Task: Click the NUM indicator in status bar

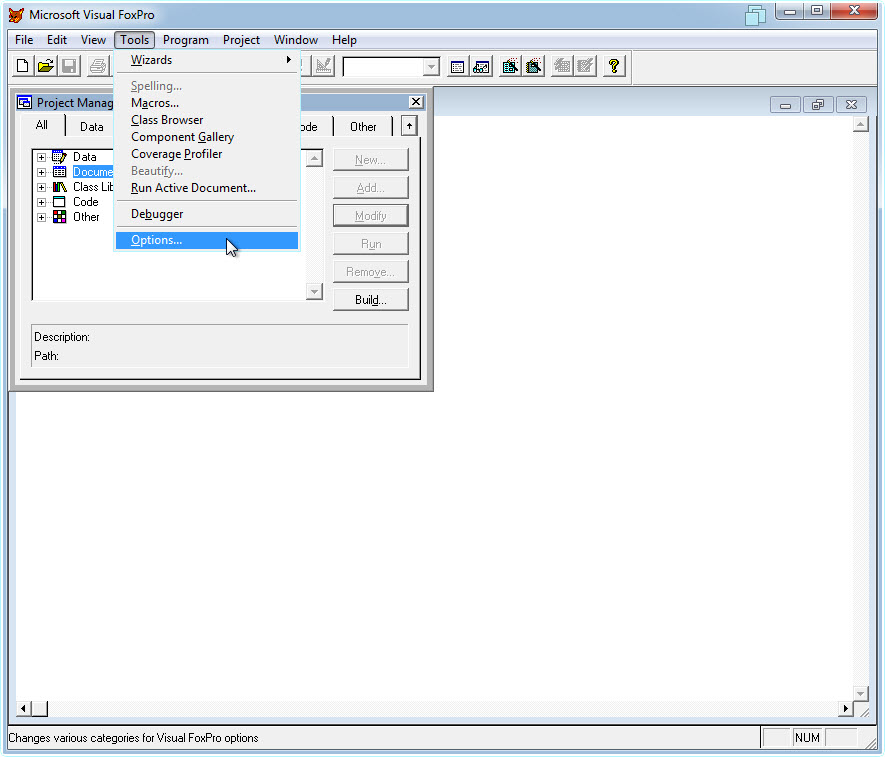Action: 807,737
